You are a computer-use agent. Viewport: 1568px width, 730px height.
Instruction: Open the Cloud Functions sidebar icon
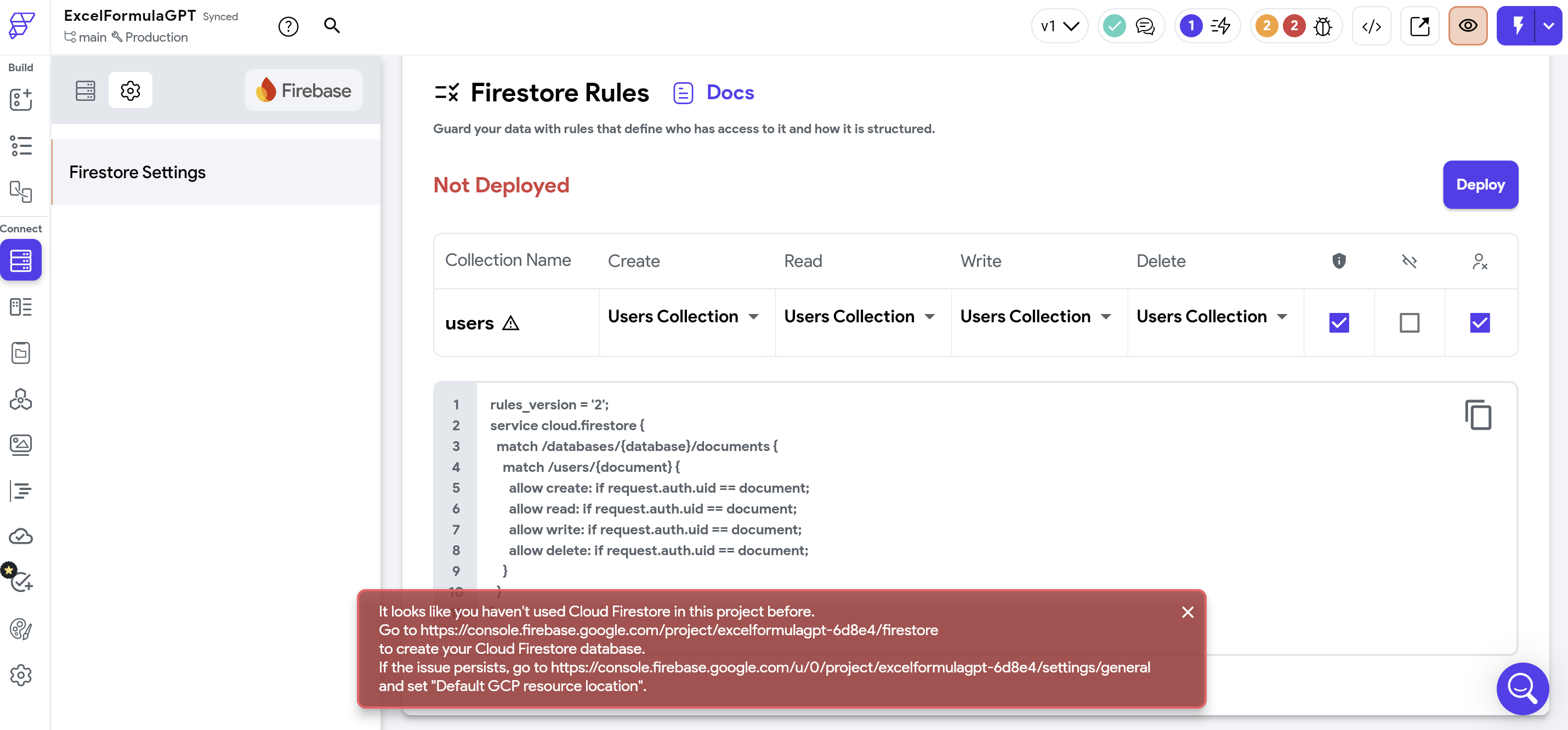(x=21, y=537)
